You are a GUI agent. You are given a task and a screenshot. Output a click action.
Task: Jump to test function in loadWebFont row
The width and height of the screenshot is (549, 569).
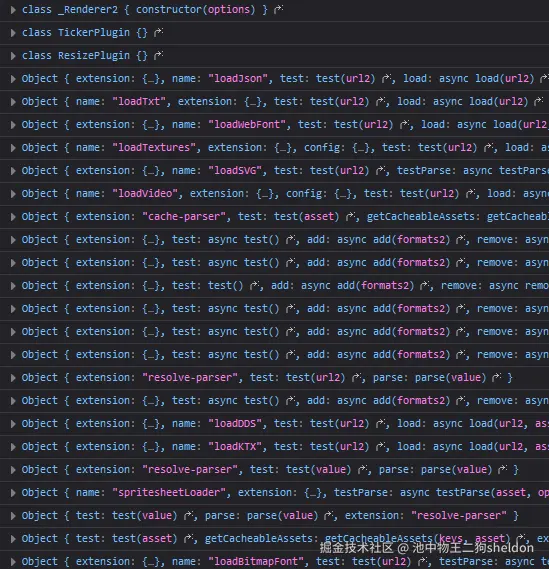tap(404, 124)
